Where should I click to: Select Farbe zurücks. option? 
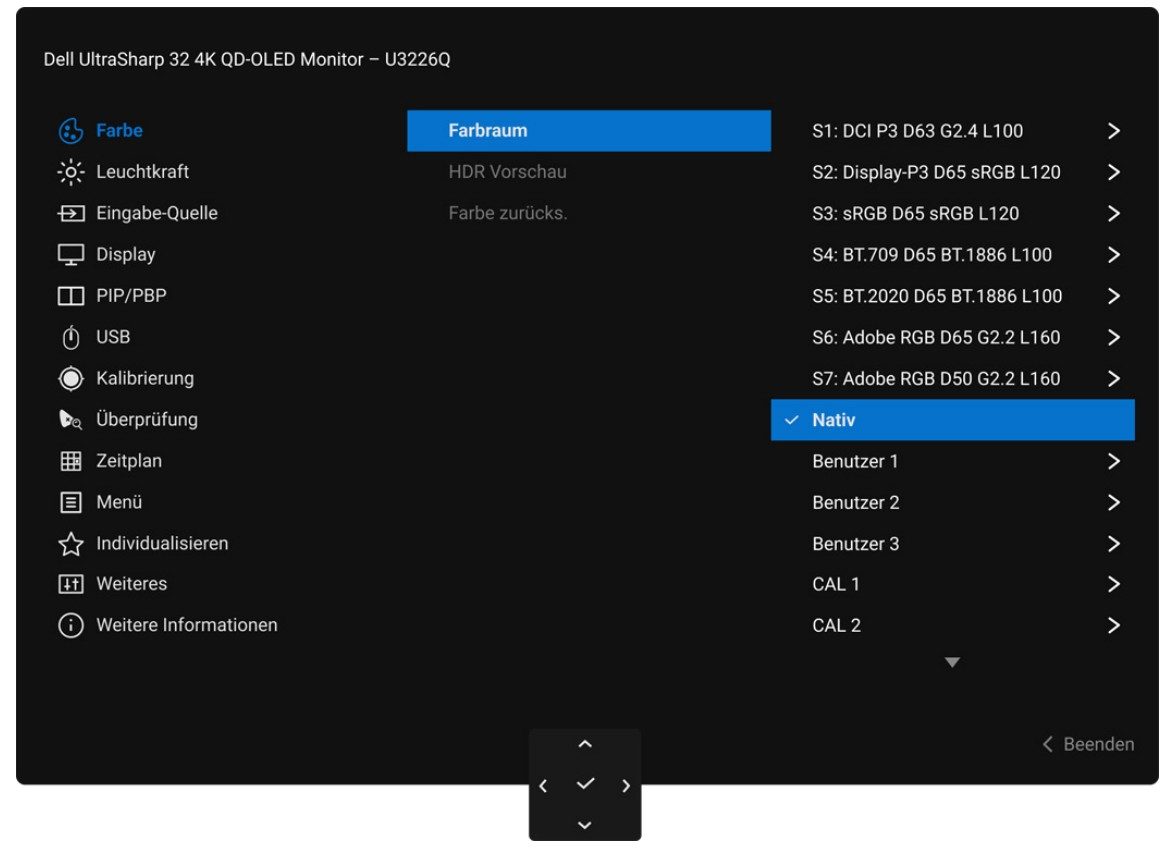pyautogui.click(x=507, y=213)
